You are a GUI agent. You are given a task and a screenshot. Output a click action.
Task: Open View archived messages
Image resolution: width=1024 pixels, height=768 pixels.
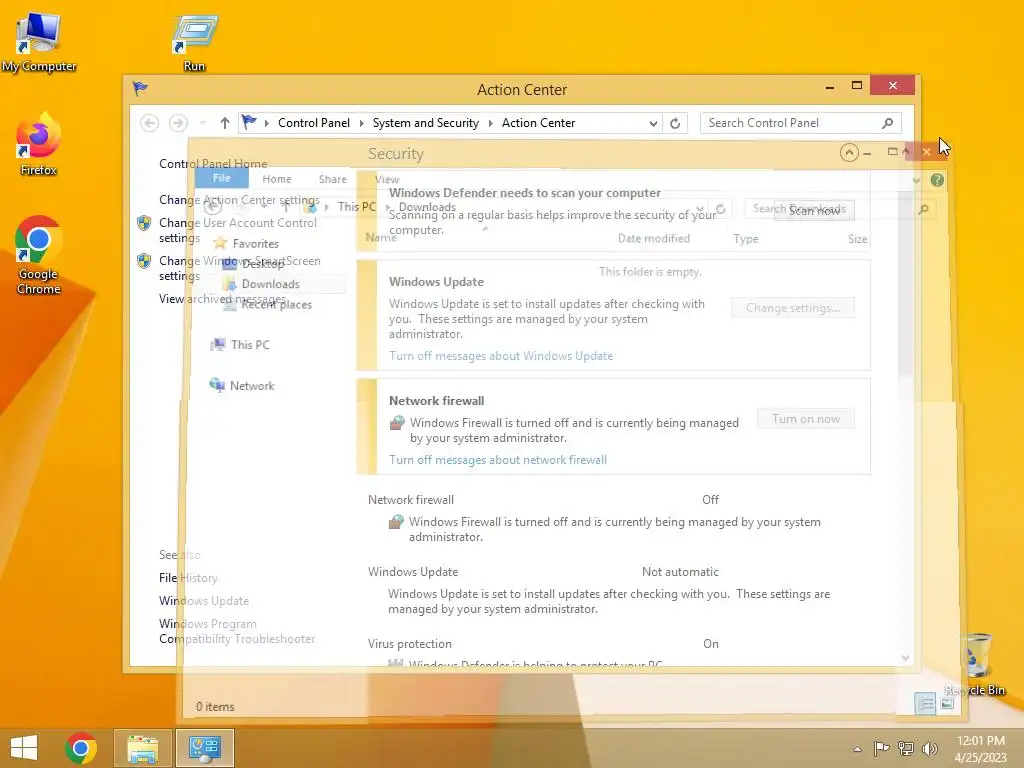222,299
